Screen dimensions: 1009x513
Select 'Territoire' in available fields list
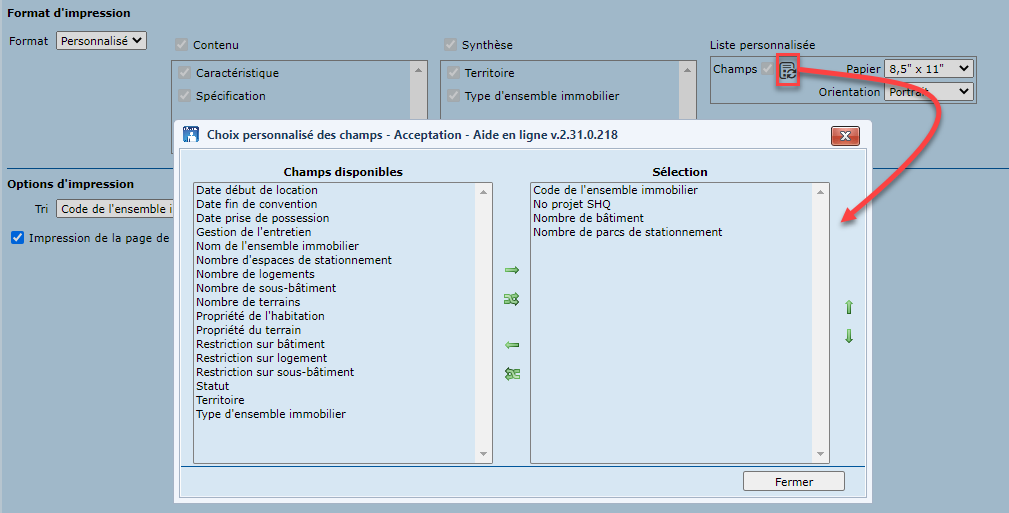[x=220, y=400]
